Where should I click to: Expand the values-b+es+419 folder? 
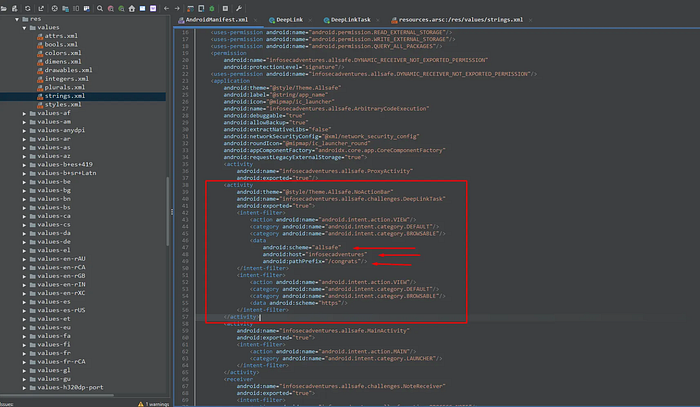[x=25, y=165]
